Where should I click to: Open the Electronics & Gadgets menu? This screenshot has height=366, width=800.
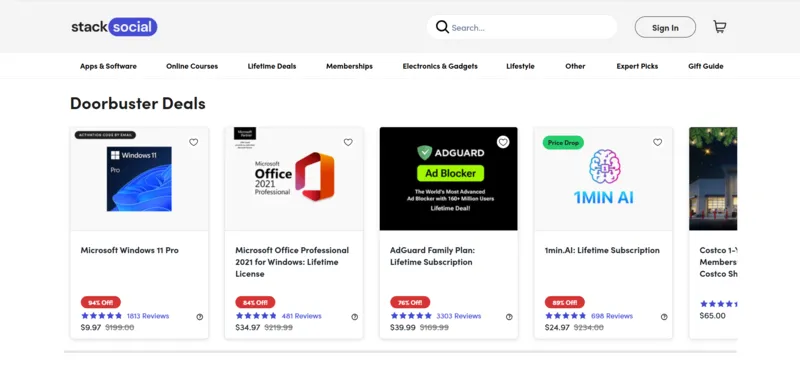point(440,66)
